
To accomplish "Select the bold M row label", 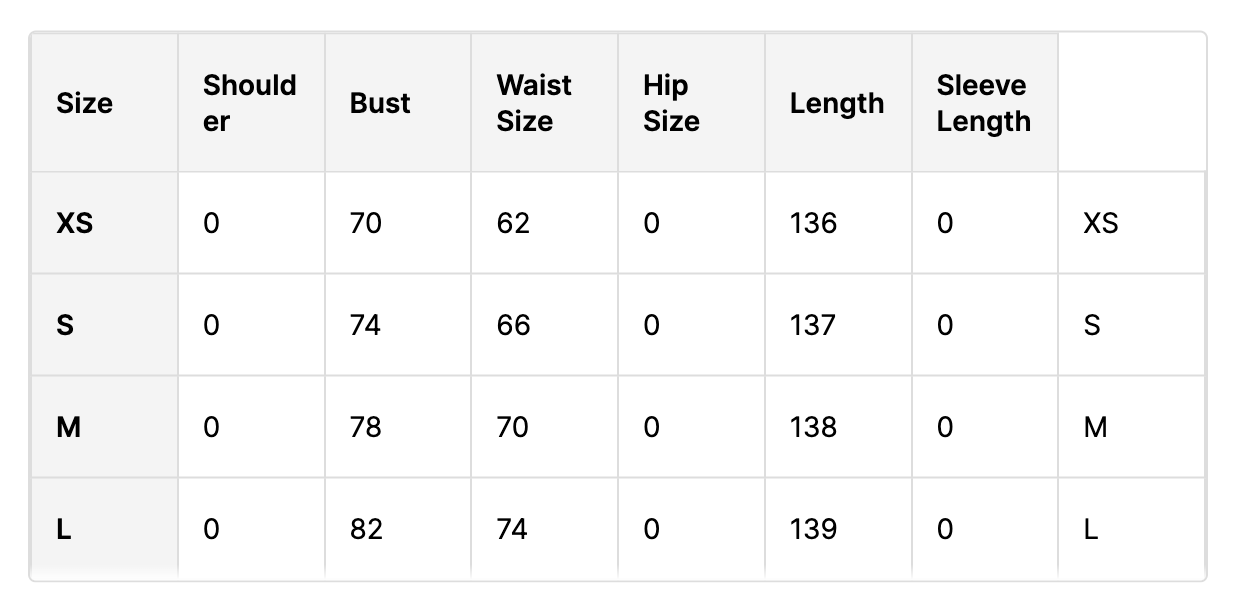I will click(x=68, y=428).
